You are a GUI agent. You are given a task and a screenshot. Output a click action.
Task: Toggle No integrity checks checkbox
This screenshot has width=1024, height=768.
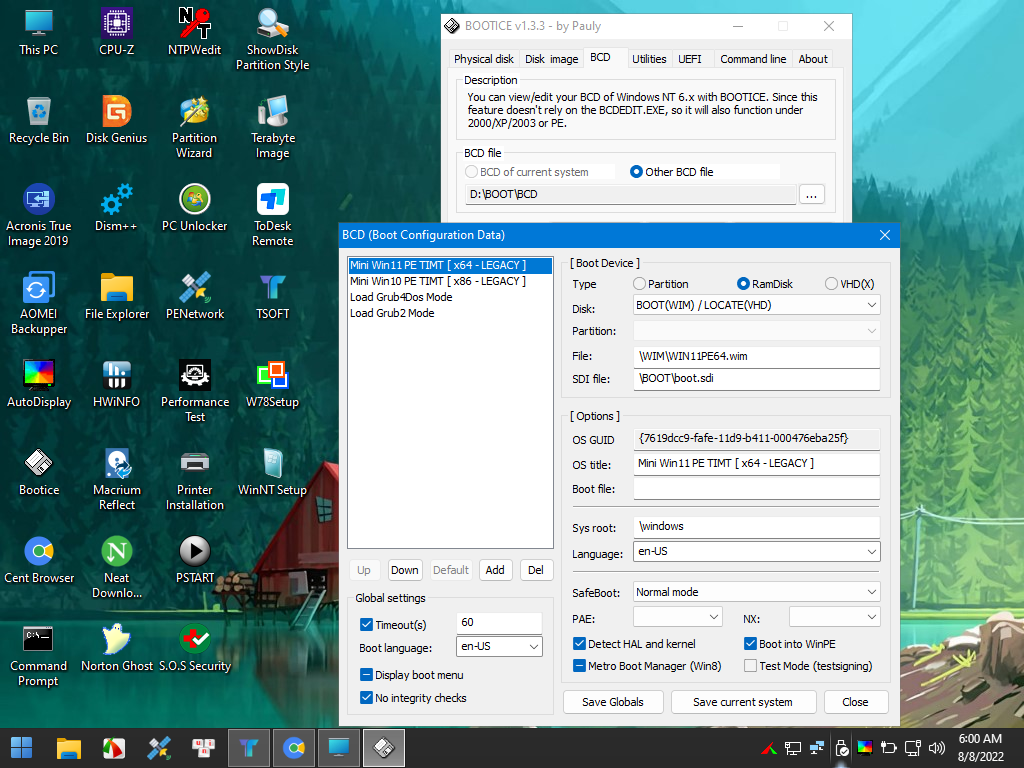[366, 697]
